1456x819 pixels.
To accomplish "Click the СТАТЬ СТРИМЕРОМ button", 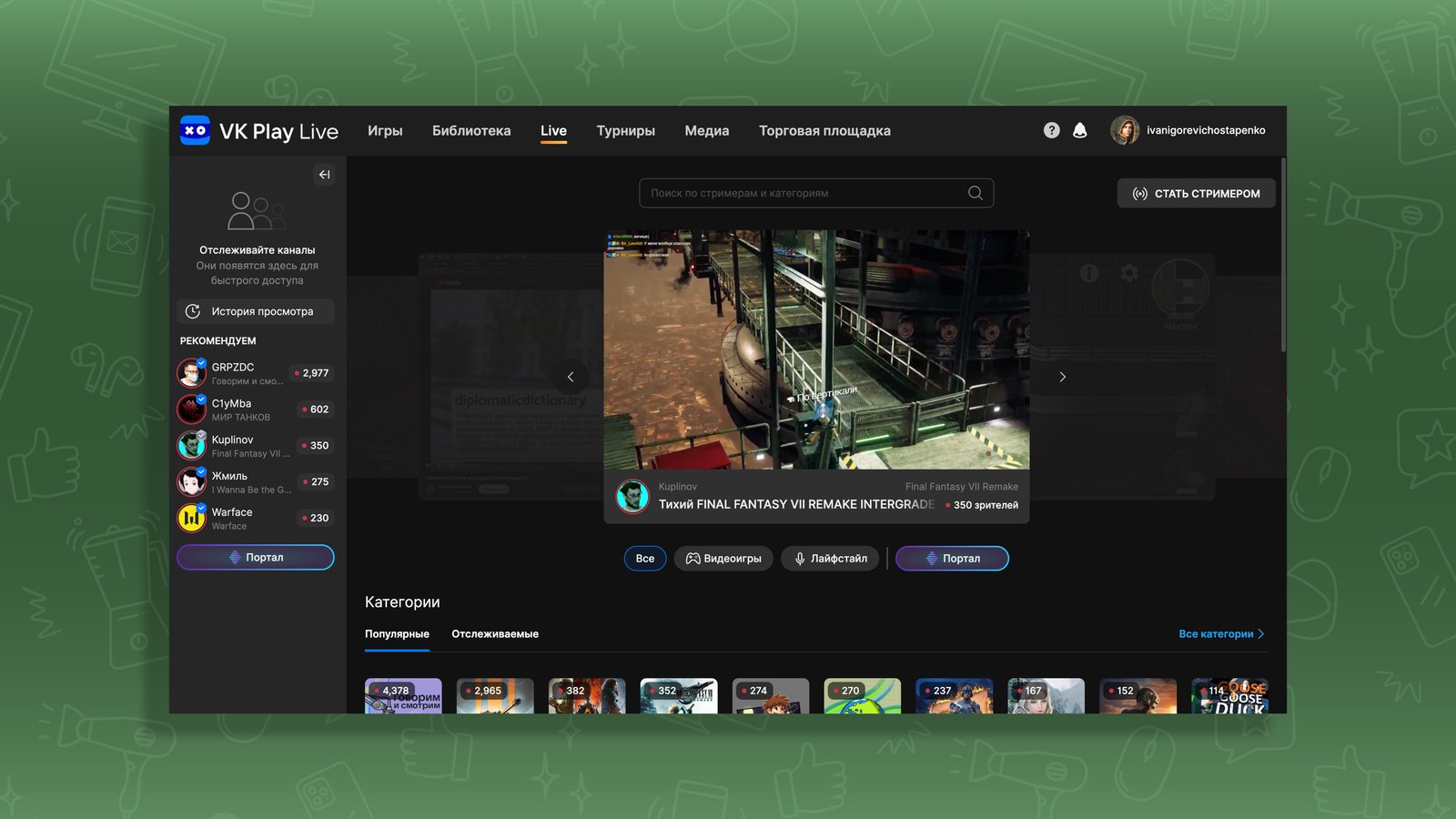I will (1196, 193).
